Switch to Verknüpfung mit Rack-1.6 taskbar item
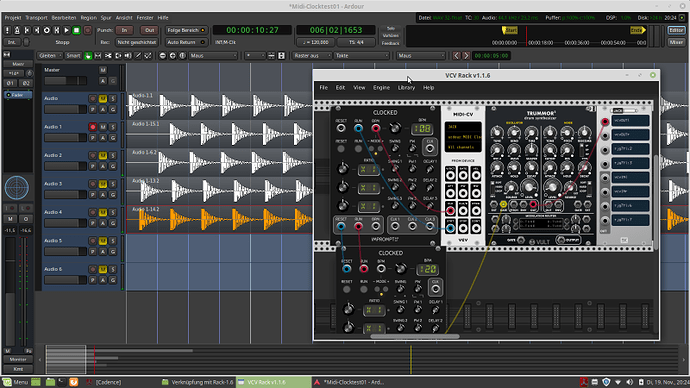This screenshot has width=690, height=388. coord(198,382)
